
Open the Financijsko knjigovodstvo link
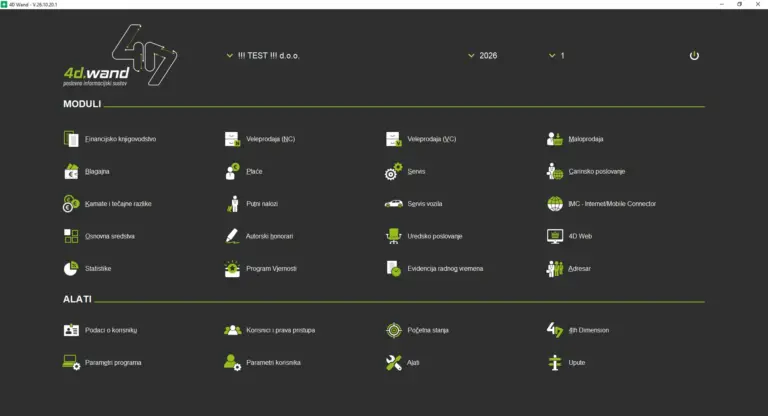[x=120, y=139]
